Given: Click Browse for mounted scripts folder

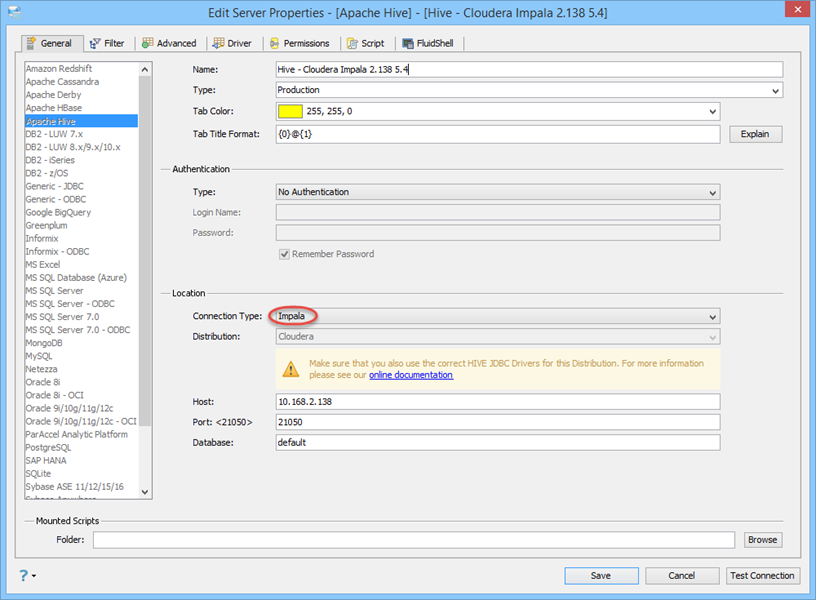Looking at the screenshot, I should [762, 540].
